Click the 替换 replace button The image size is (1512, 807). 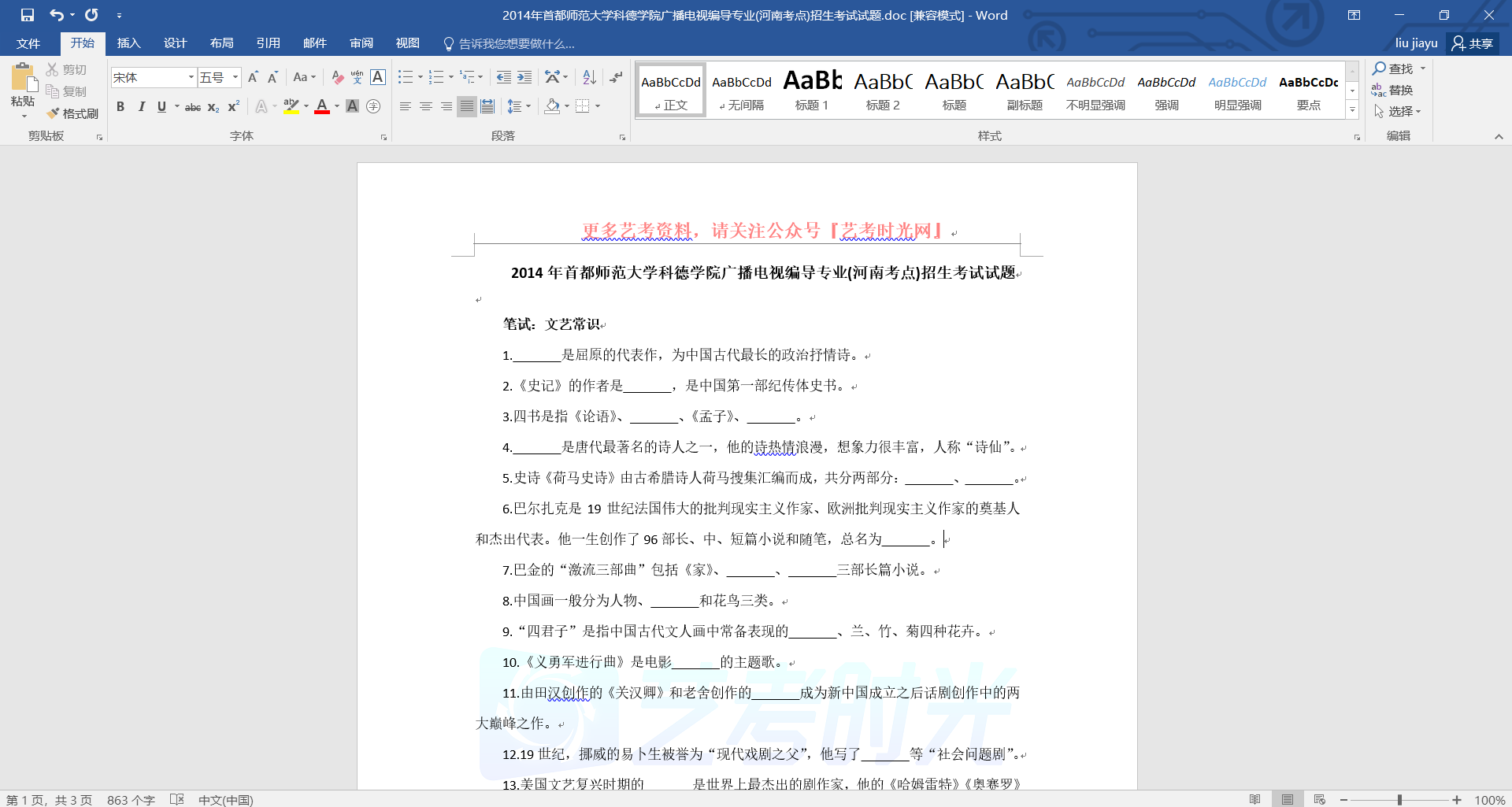click(x=1392, y=90)
